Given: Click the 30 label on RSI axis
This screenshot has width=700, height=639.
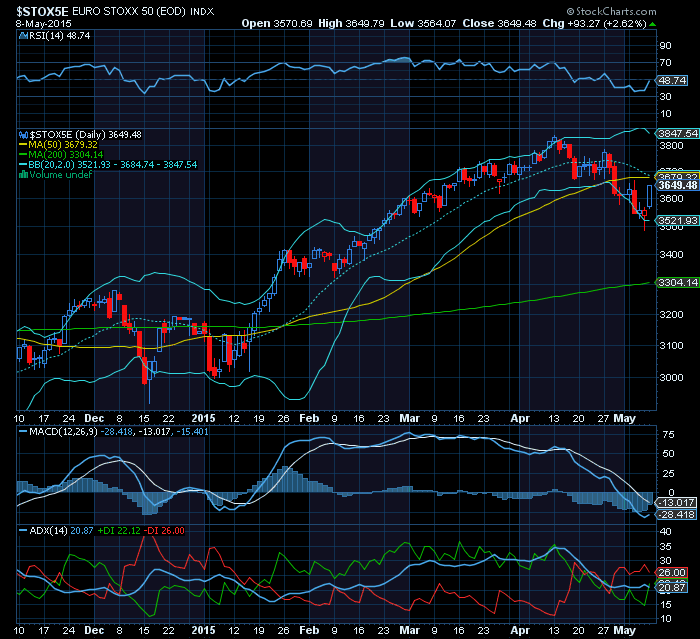Looking at the screenshot, I should coord(665,96).
